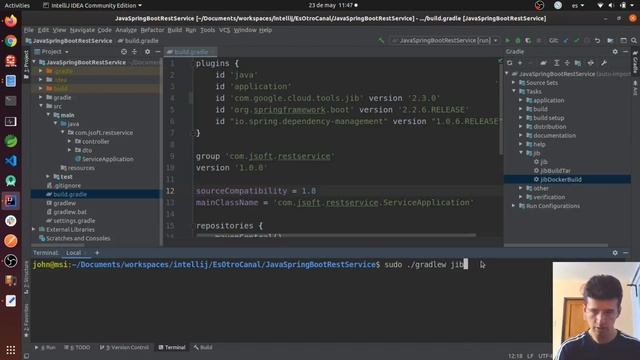The width and height of the screenshot is (640, 360).
Task: Open Visual Studio Code from the dock
Action: (11, 161)
